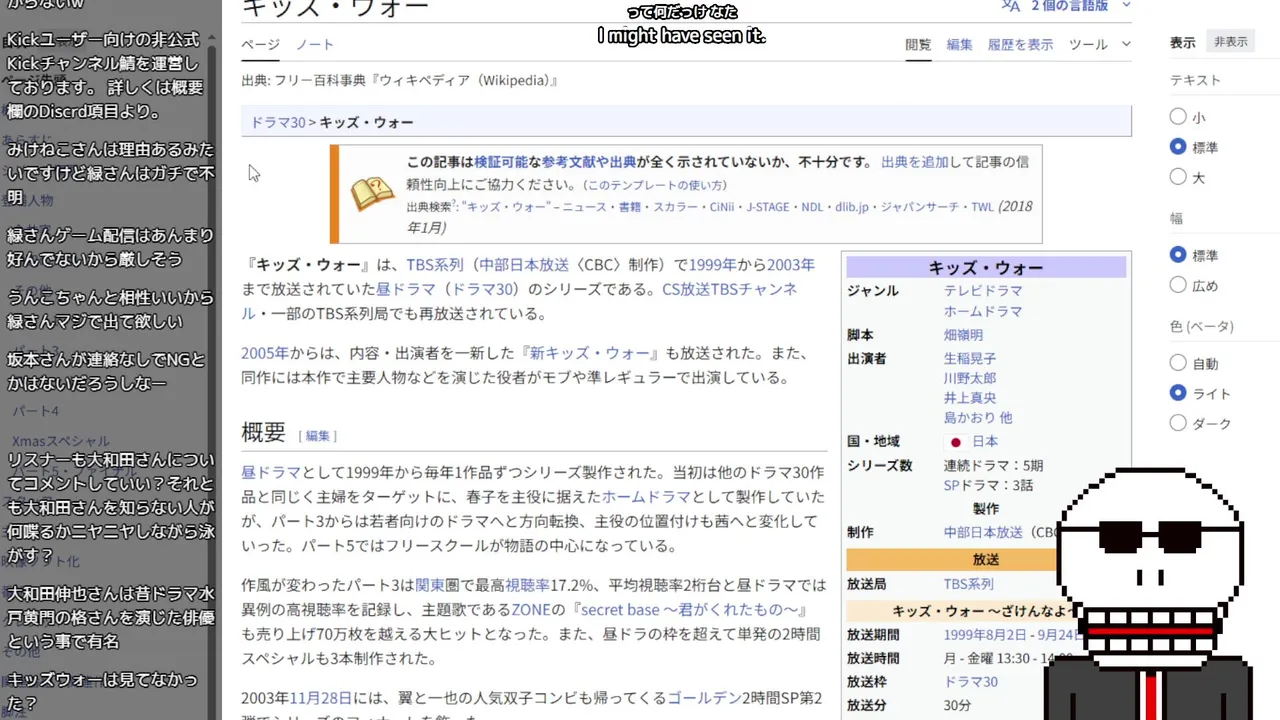Click the 視聴率 link
The height and width of the screenshot is (720, 1280).
[527, 585]
